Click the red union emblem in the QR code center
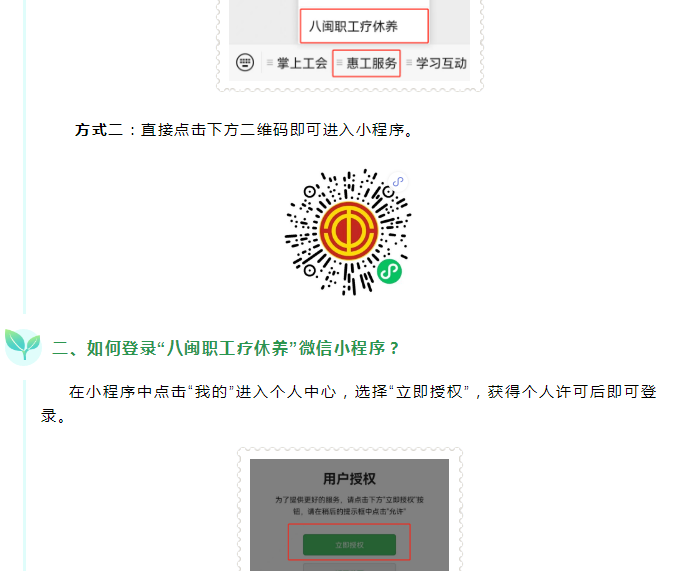This screenshot has width=690, height=571. point(349,231)
